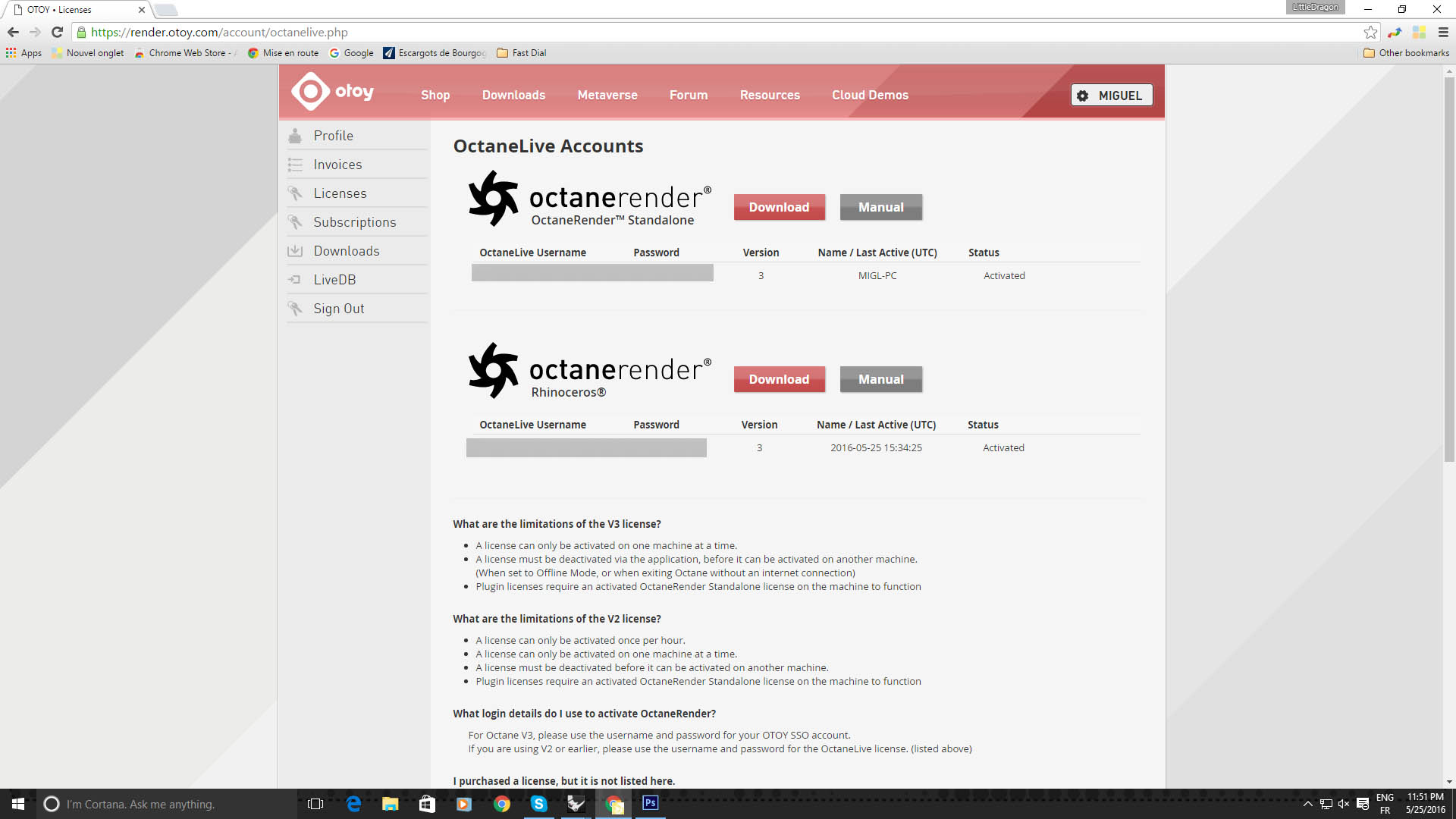Reload the page with refresh icon

[x=57, y=32]
